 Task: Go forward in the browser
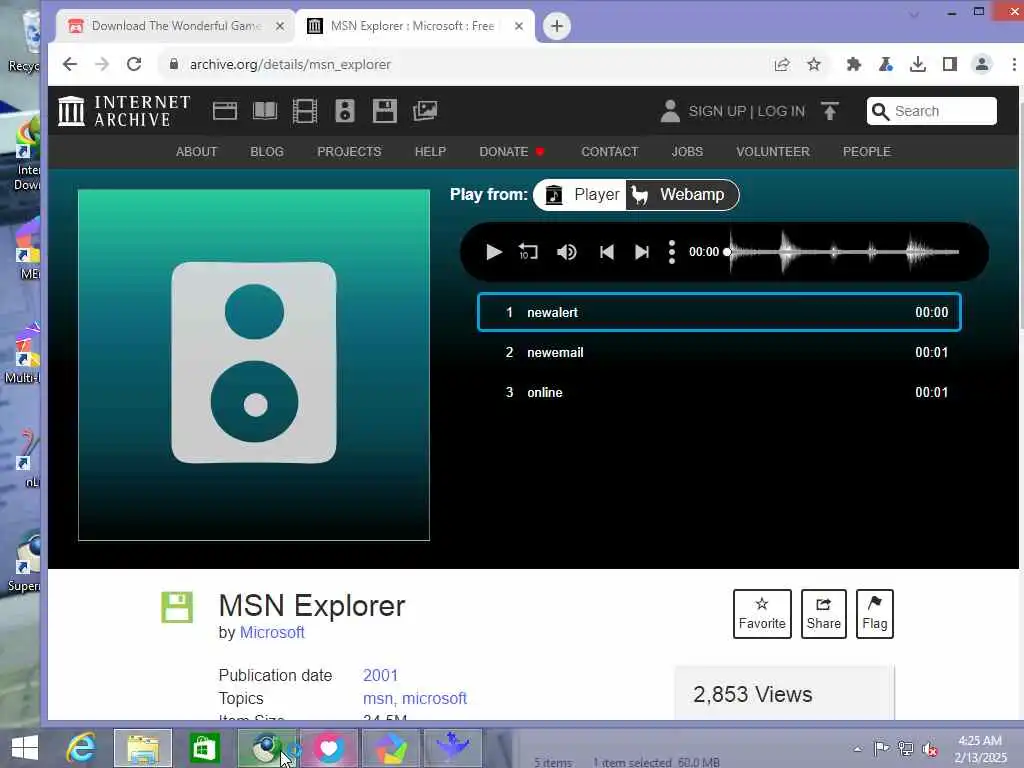(x=102, y=64)
